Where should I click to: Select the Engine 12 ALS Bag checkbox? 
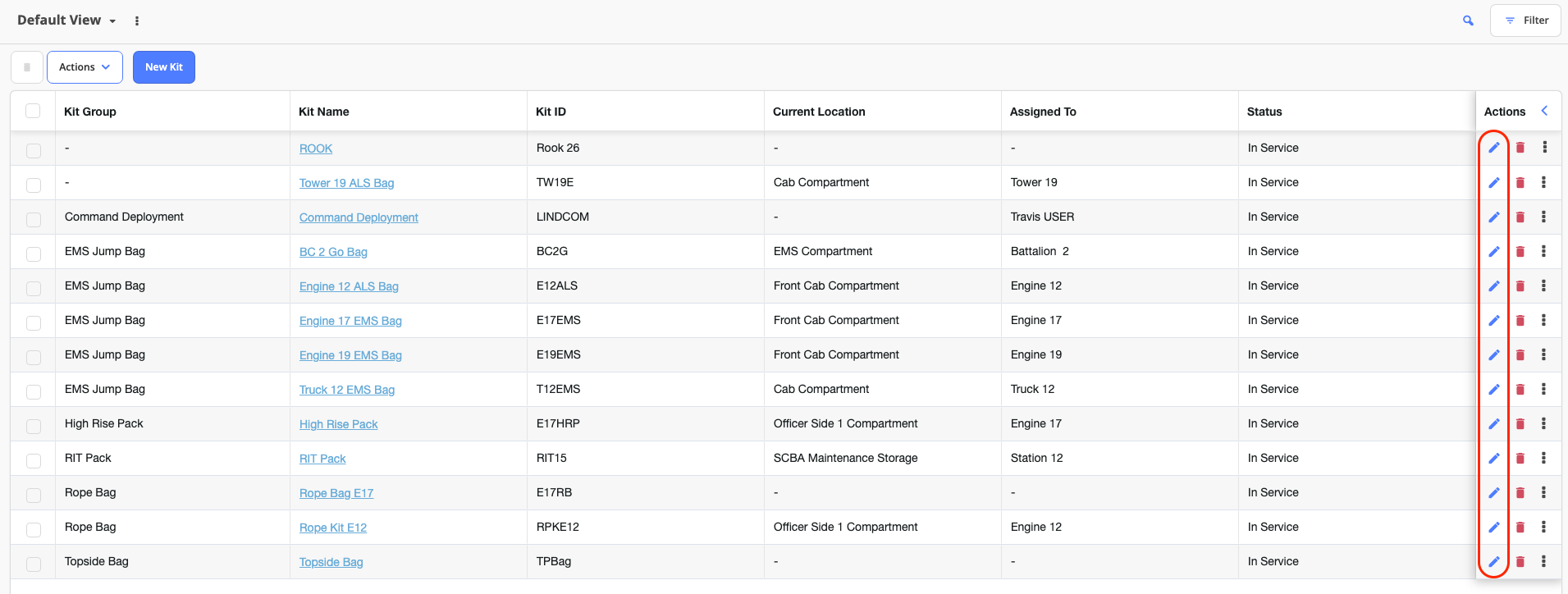34,288
